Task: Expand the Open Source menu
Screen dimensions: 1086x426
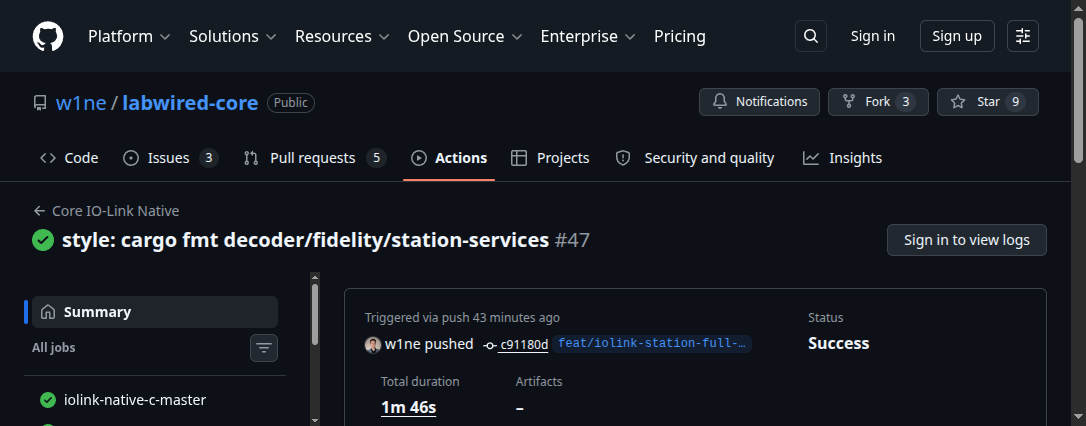Action: coord(465,36)
